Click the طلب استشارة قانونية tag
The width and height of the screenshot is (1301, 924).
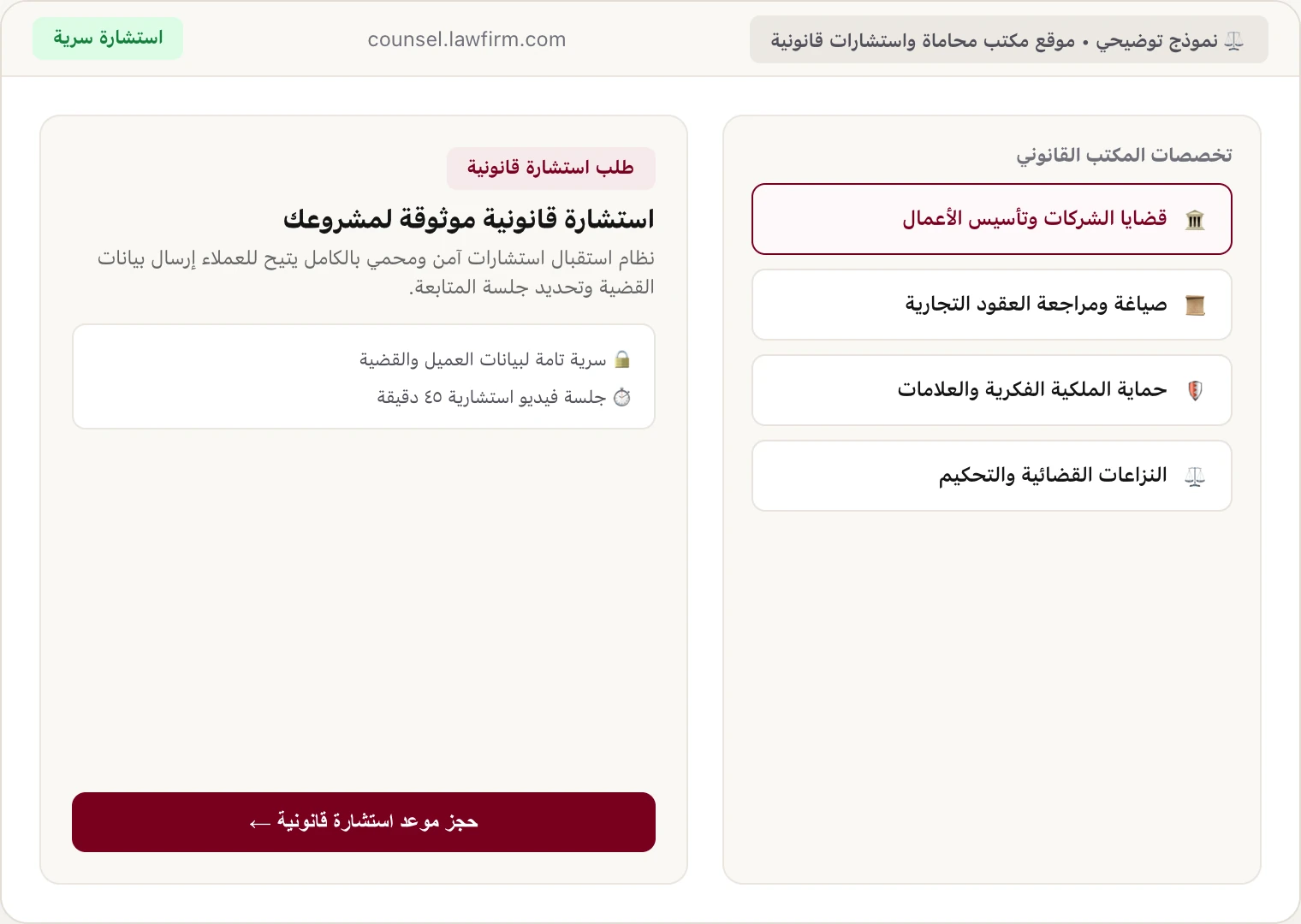click(550, 168)
